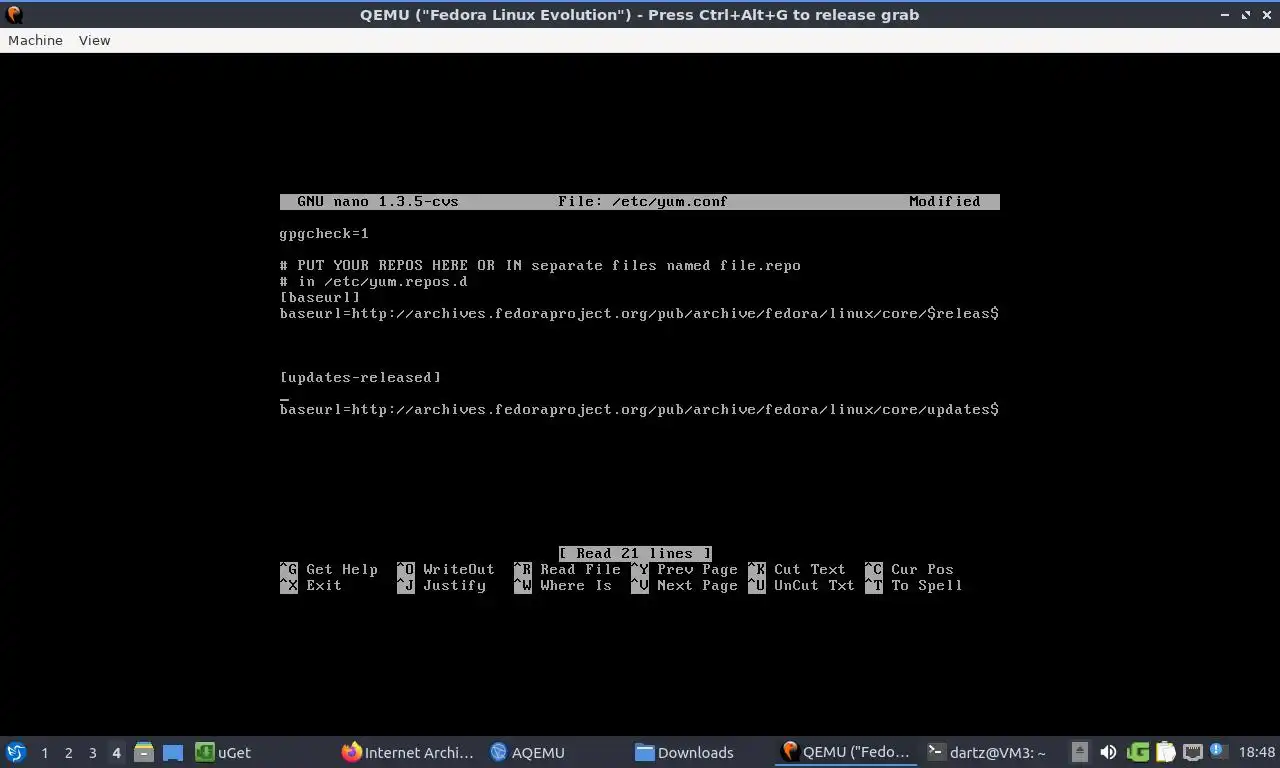Click the ^J Justify shortcut label
The width and height of the screenshot is (1280, 768).
click(x=441, y=585)
